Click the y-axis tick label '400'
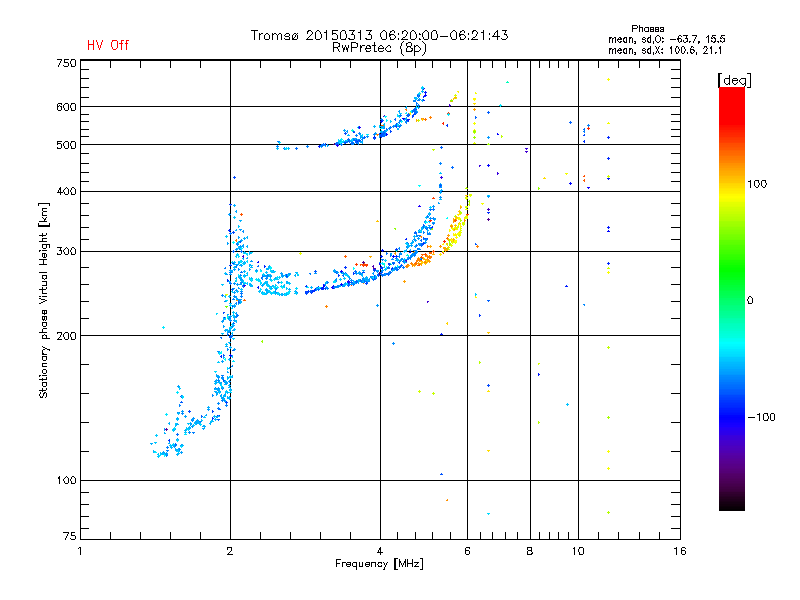 (66, 191)
